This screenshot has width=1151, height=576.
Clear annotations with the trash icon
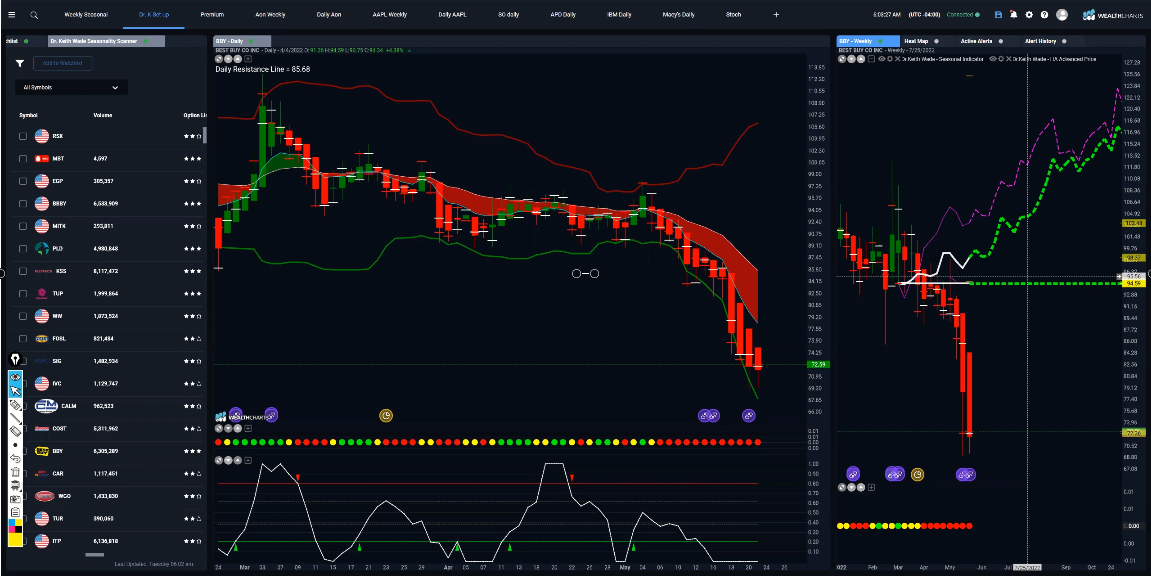(x=15, y=472)
